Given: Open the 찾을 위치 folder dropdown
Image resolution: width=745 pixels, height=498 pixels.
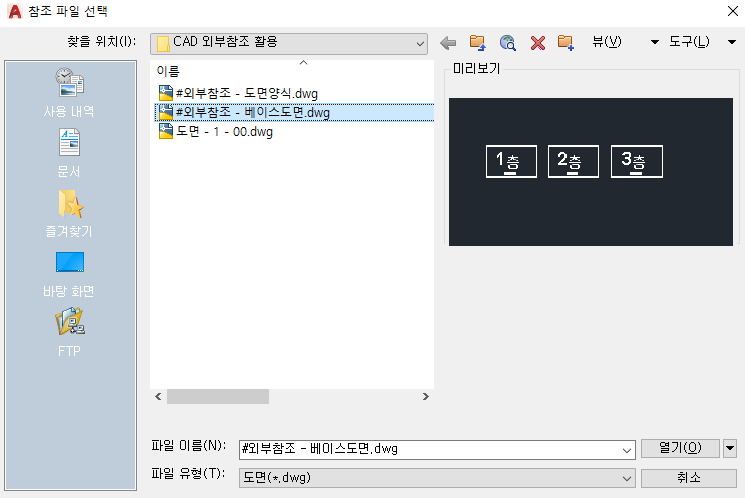Looking at the screenshot, I should coord(289,43).
